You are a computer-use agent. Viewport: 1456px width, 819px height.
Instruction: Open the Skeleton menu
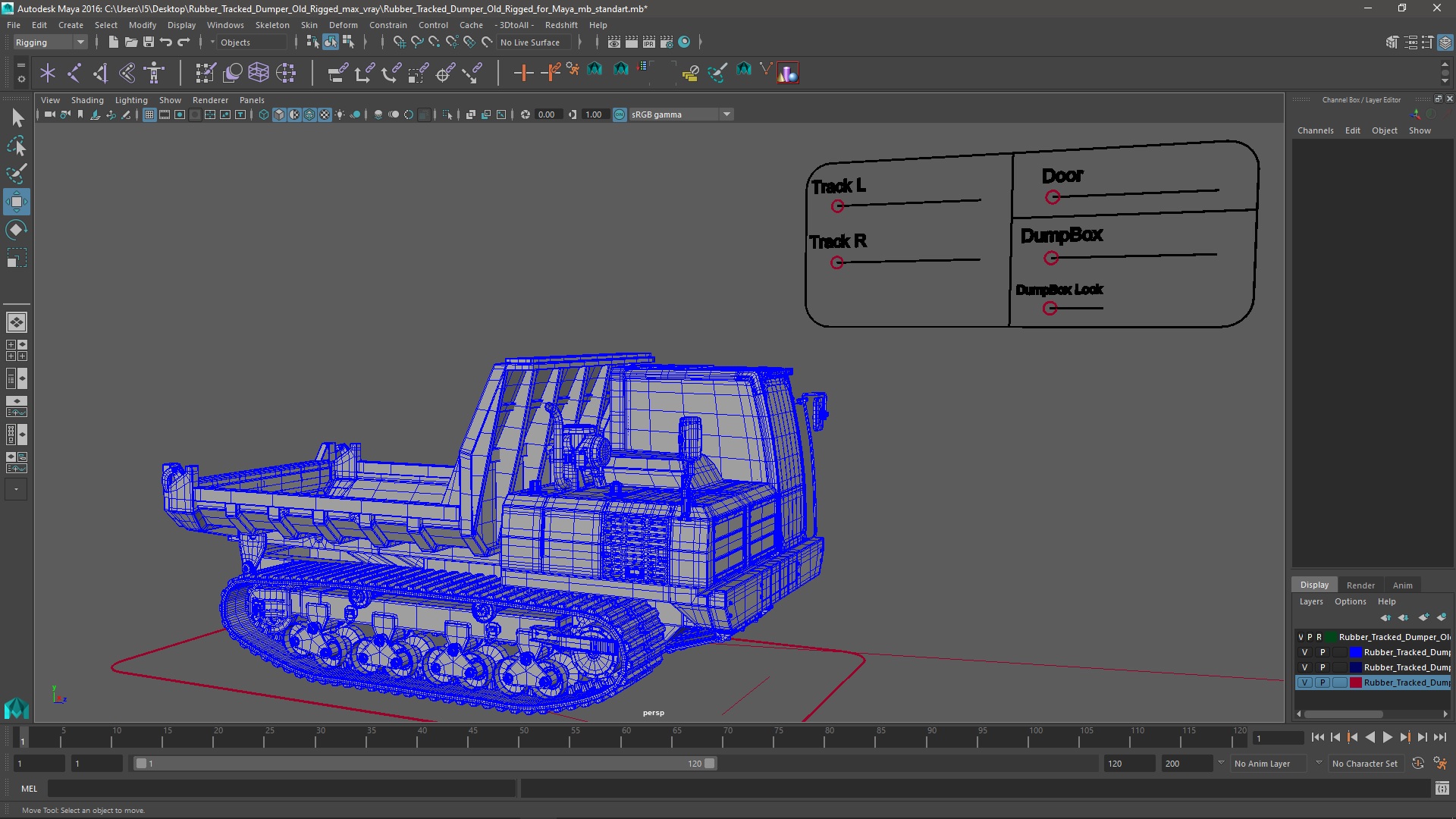click(272, 25)
